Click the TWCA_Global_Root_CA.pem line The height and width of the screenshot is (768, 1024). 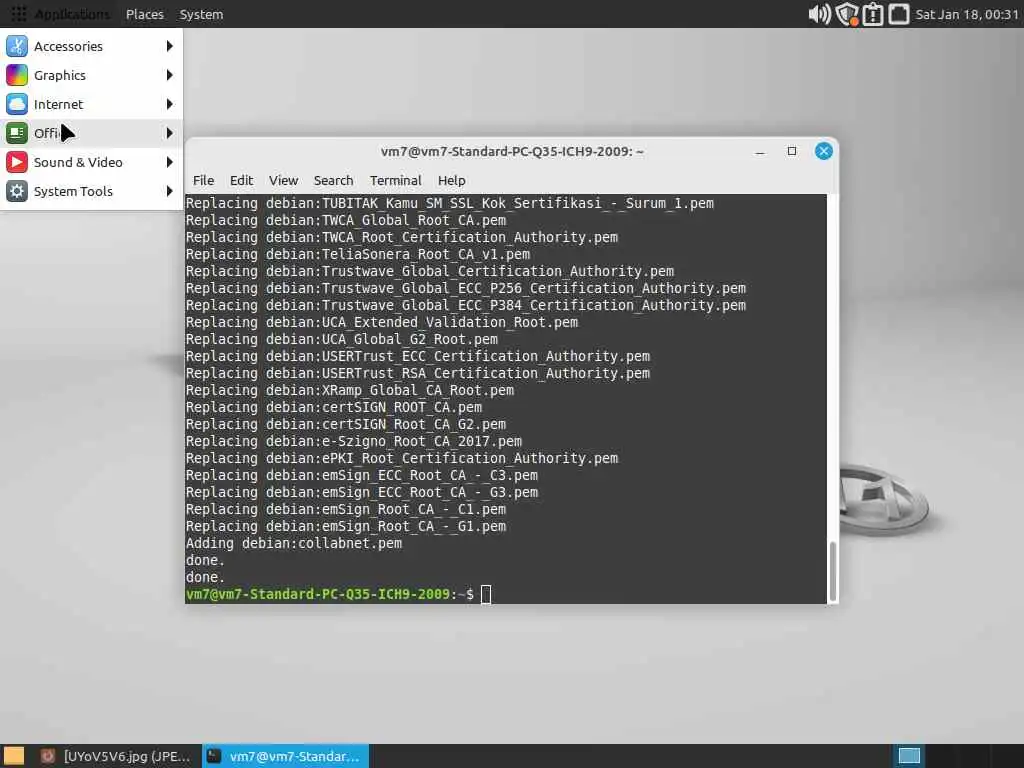pyautogui.click(x=345, y=221)
